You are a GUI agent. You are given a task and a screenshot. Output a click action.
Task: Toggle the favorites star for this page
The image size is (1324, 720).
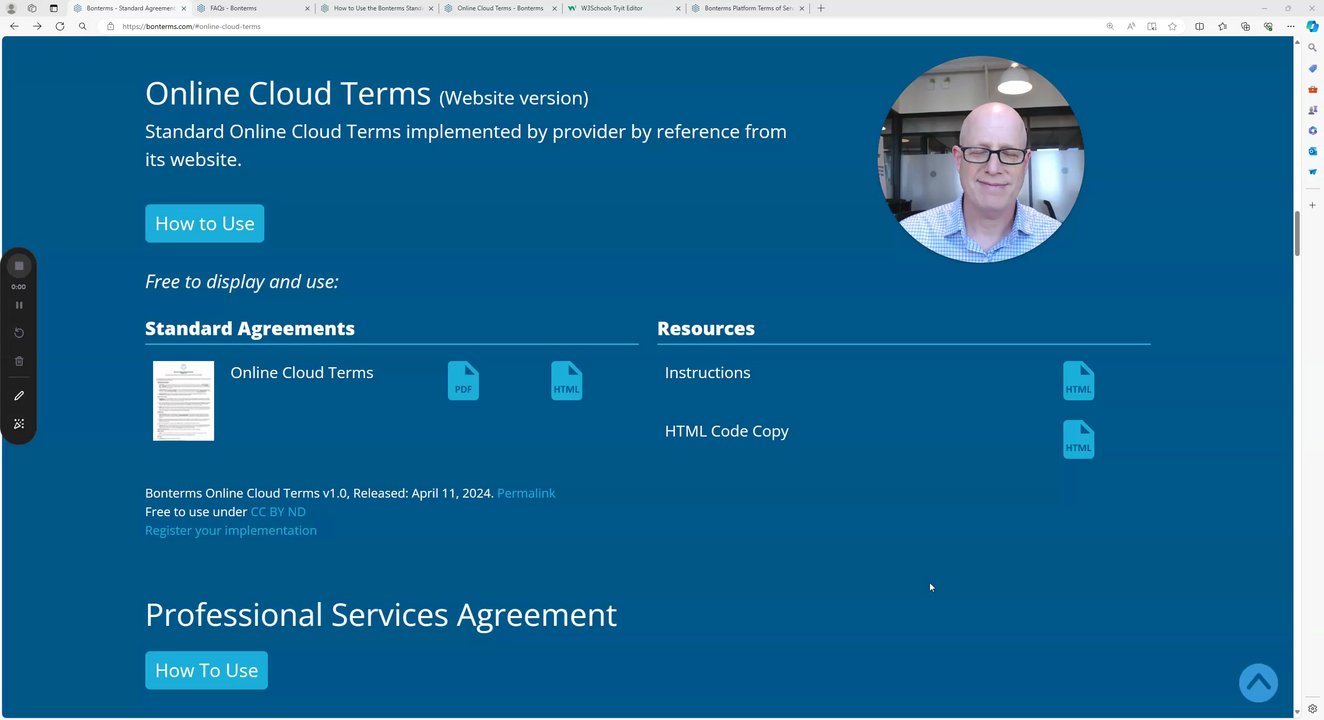pos(1172,26)
